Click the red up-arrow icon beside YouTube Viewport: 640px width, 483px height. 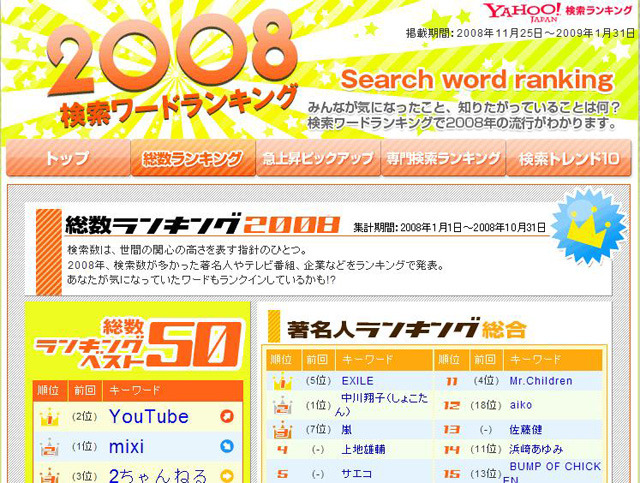[227, 416]
